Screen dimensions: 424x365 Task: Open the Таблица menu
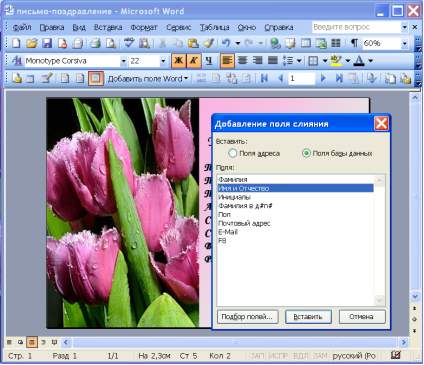point(214,27)
